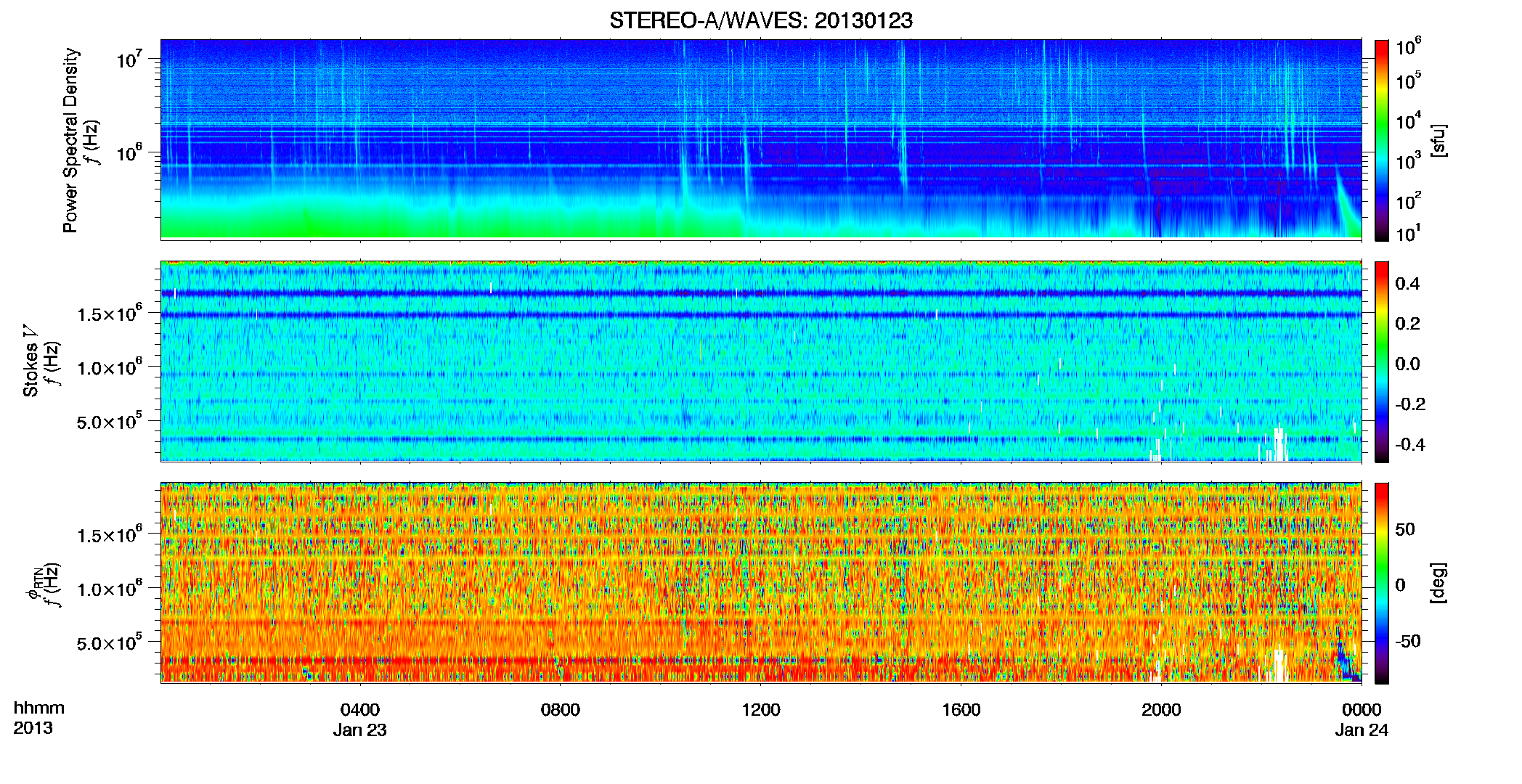Click the 1200 time tick label
Screen dimensions: 1522x784
(760, 709)
